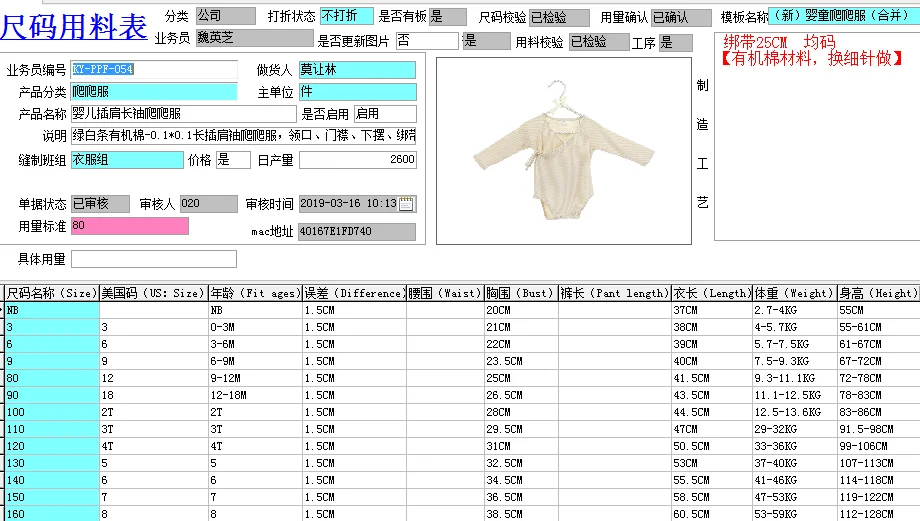920x521 pixels.
Task: Click the 裤长 (Pant length) column header
Action: (x=615, y=293)
